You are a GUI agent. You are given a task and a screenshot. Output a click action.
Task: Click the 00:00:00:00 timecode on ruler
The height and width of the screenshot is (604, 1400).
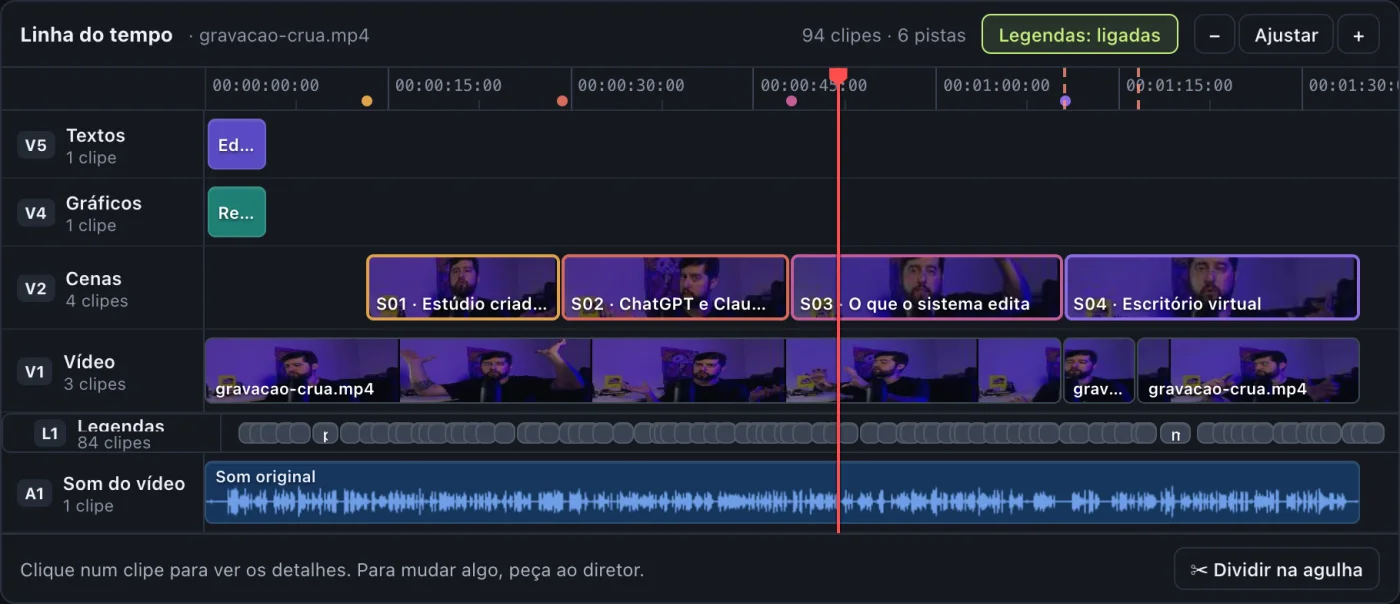[x=266, y=86]
